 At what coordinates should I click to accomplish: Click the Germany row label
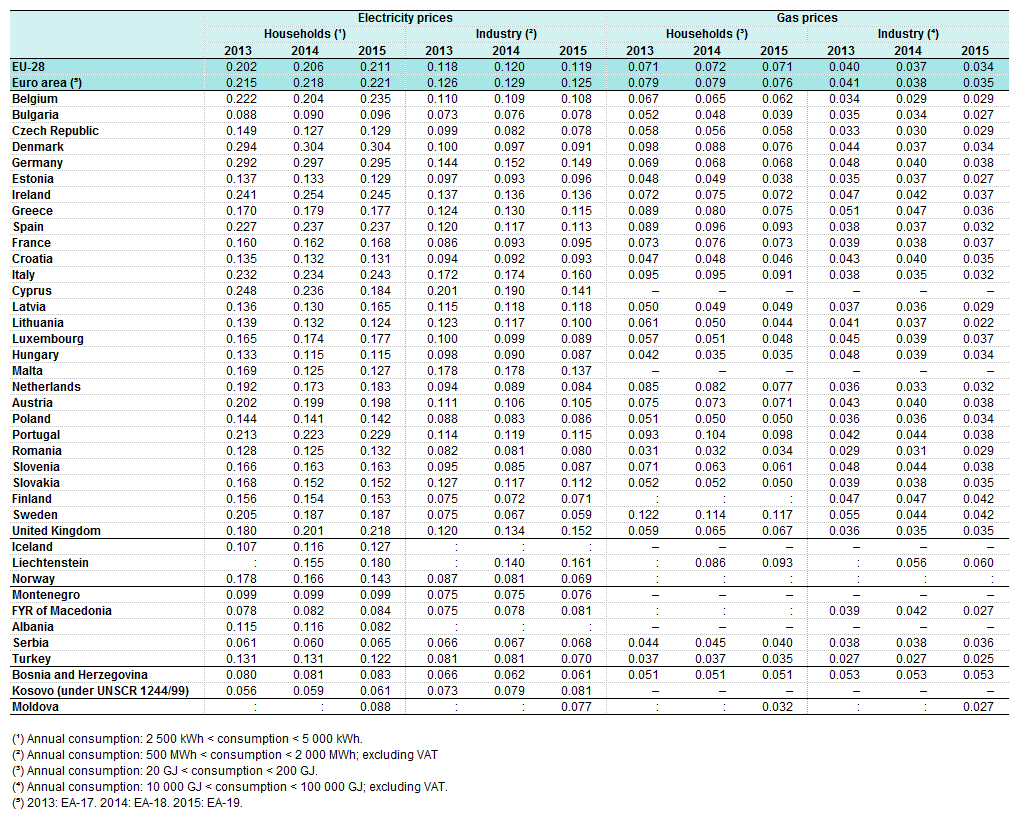pos(38,163)
